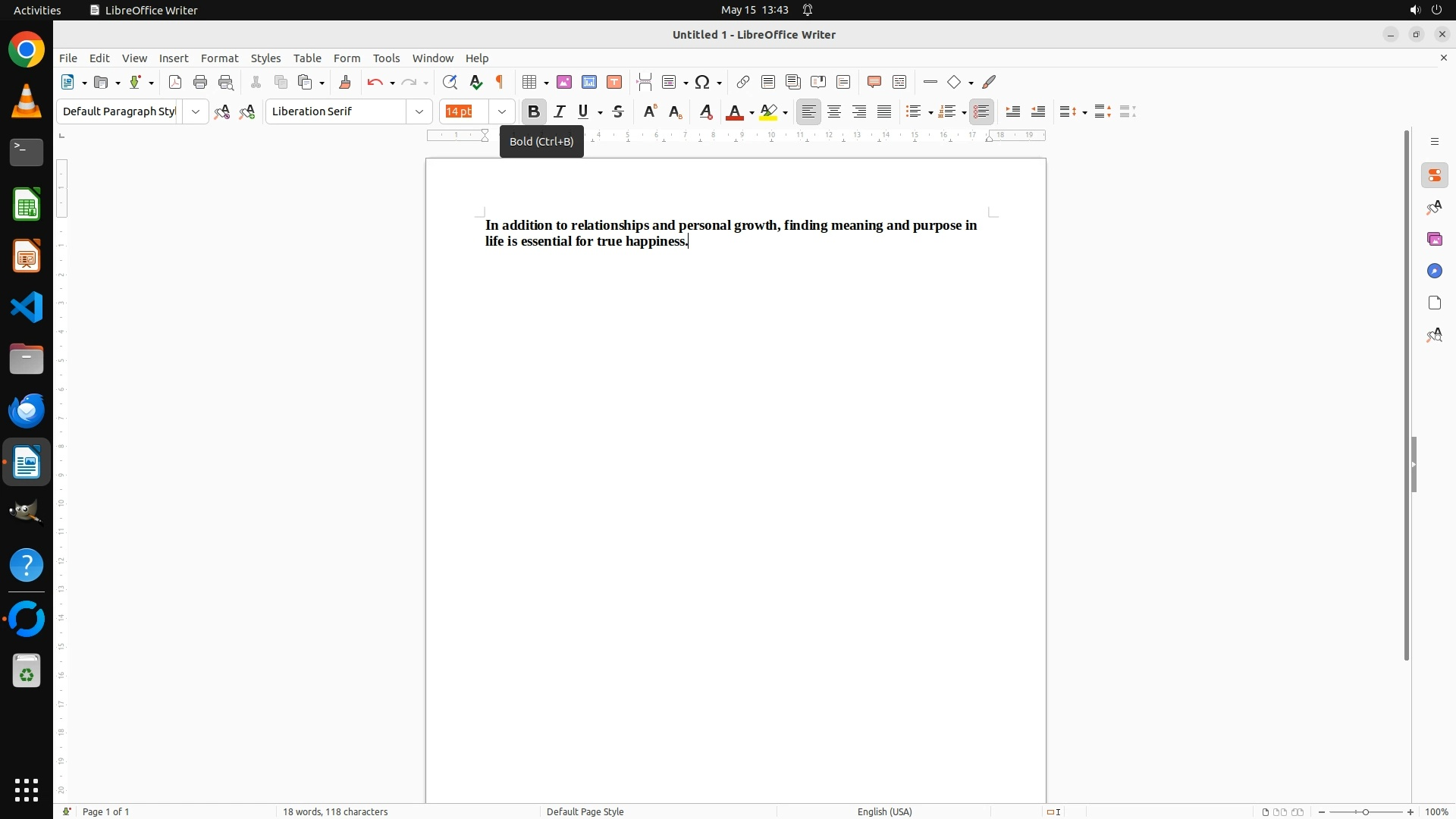Click the Print icon in the toolbar
The image size is (1456, 819).
click(200, 82)
